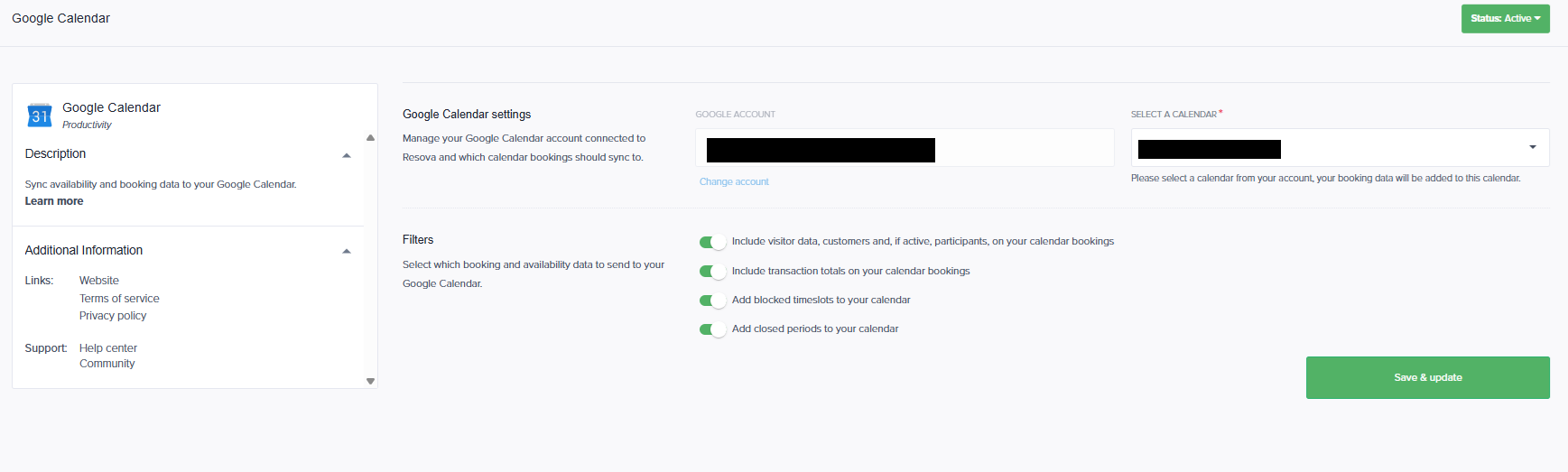
Task: Open the Community support link
Action: [x=107, y=364]
